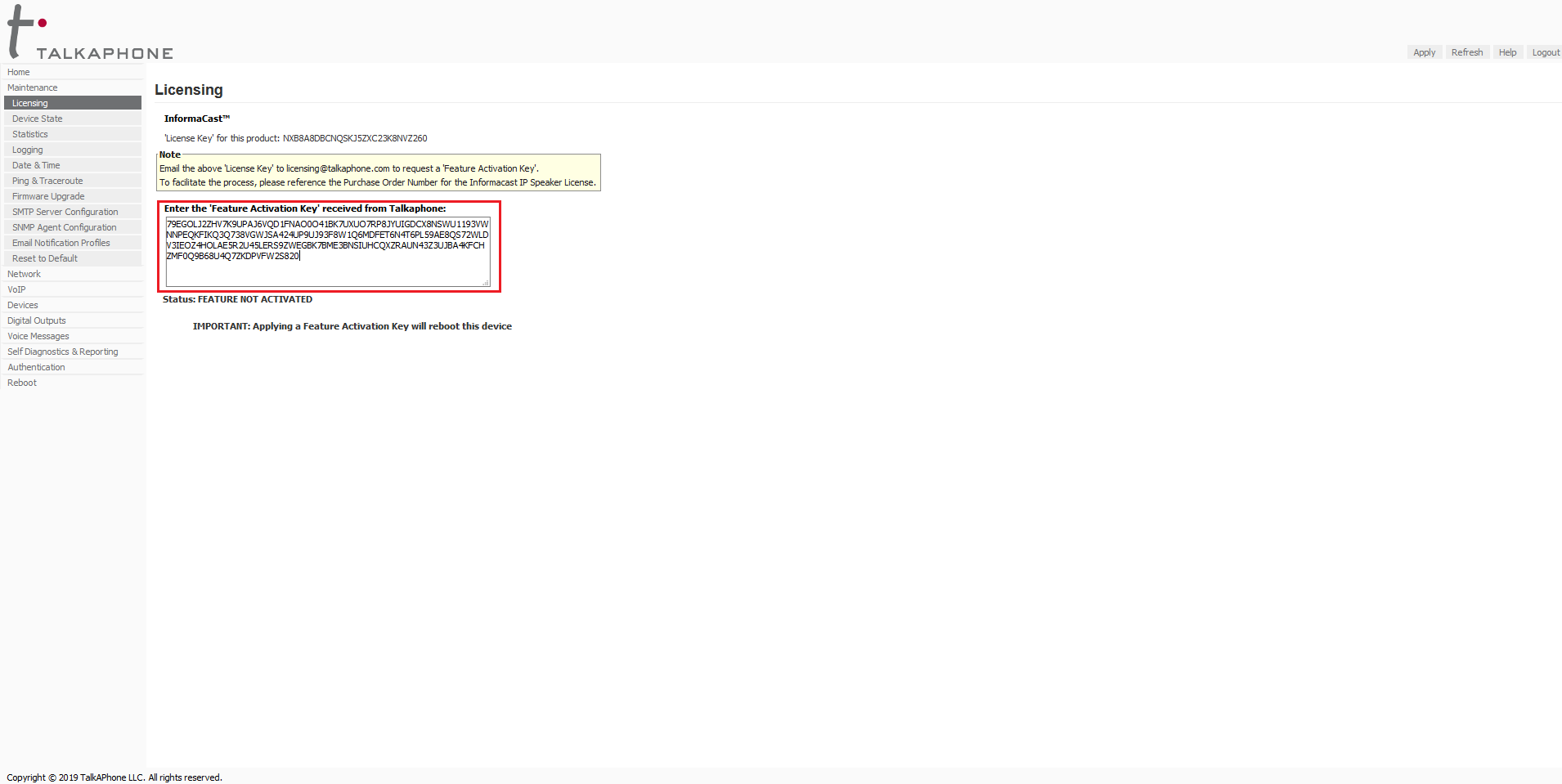Open the Authentication section

[73, 367]
